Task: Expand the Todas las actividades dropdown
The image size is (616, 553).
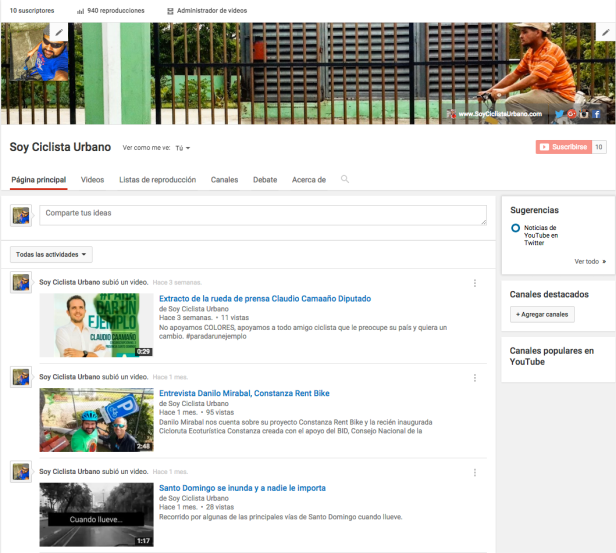Action: click(x=51, y=254)
